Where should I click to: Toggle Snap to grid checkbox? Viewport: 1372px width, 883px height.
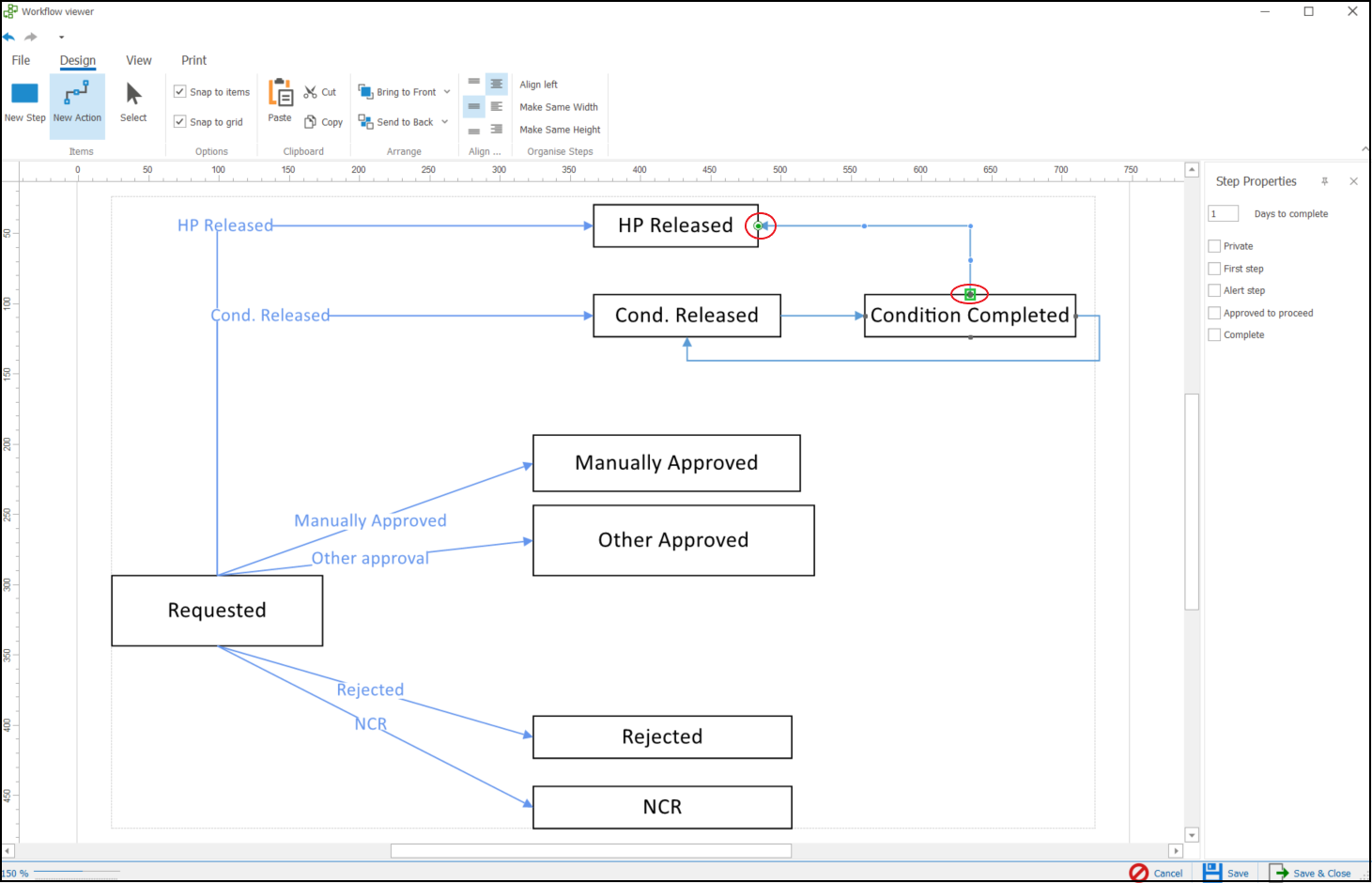point(179,122)
